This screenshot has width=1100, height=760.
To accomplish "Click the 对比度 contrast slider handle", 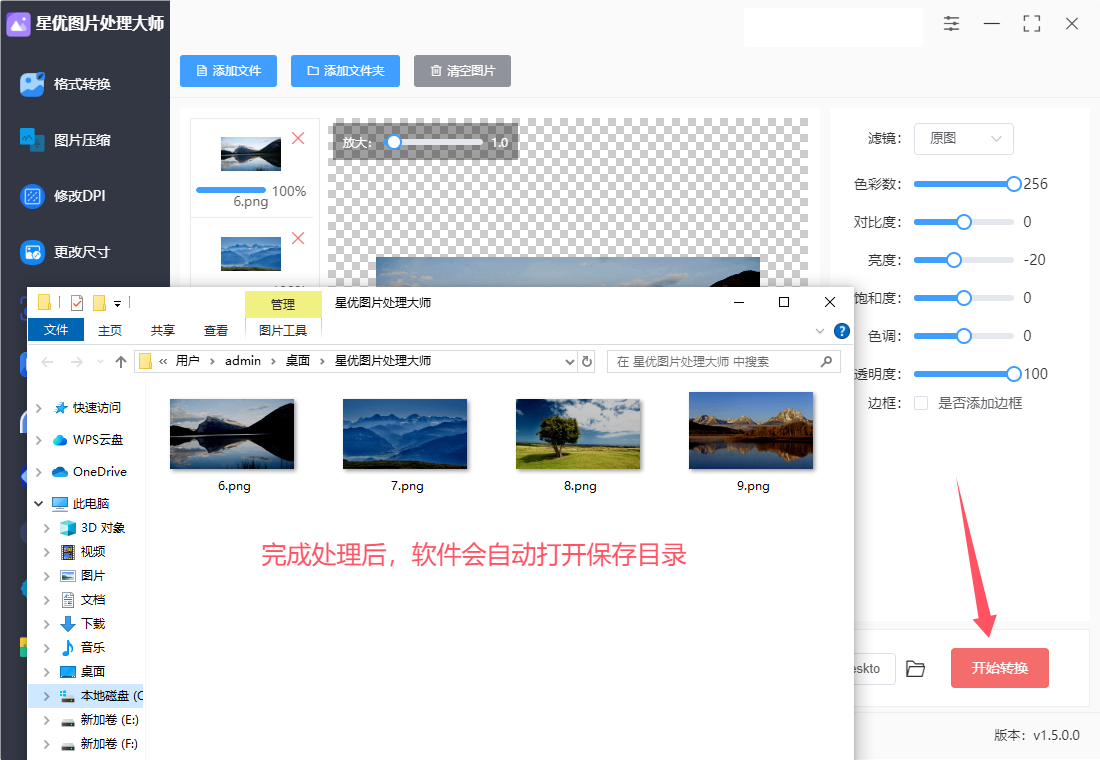I will click(964, 222).
